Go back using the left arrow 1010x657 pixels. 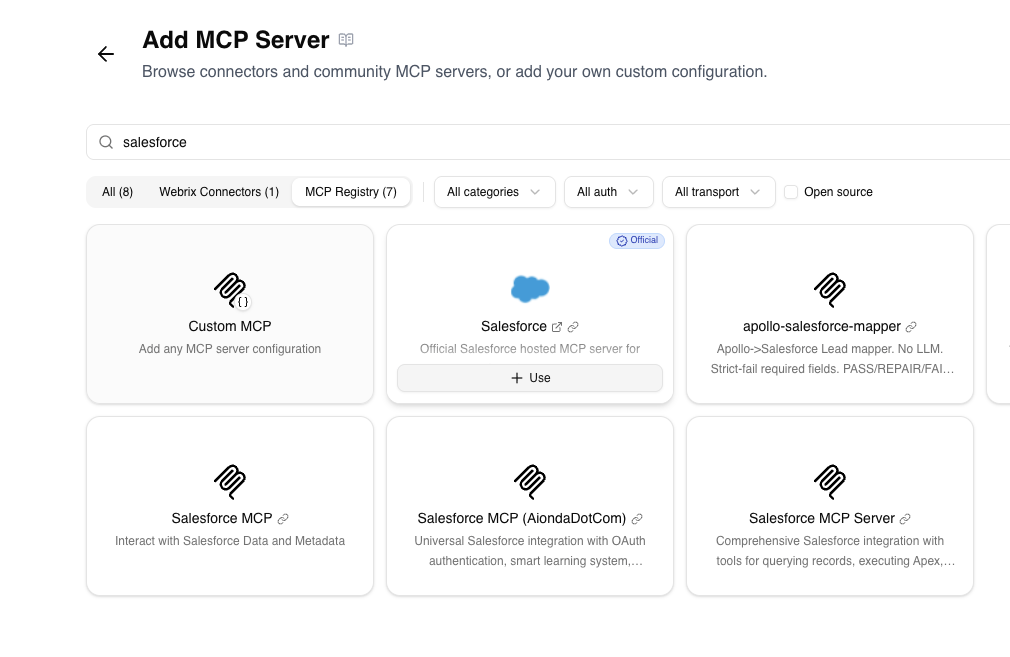click(106, 54)
